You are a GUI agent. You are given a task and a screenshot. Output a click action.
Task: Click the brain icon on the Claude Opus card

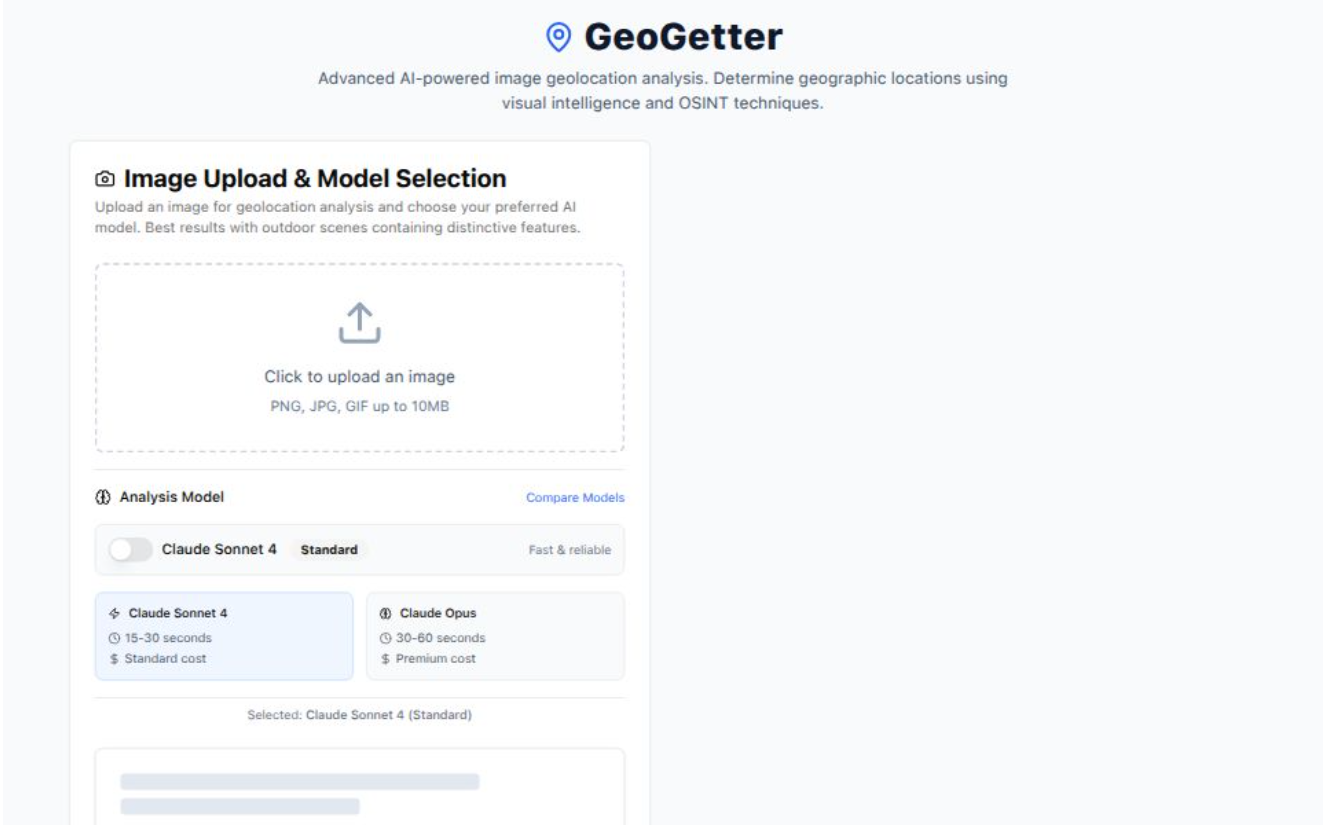coord(385,614)
